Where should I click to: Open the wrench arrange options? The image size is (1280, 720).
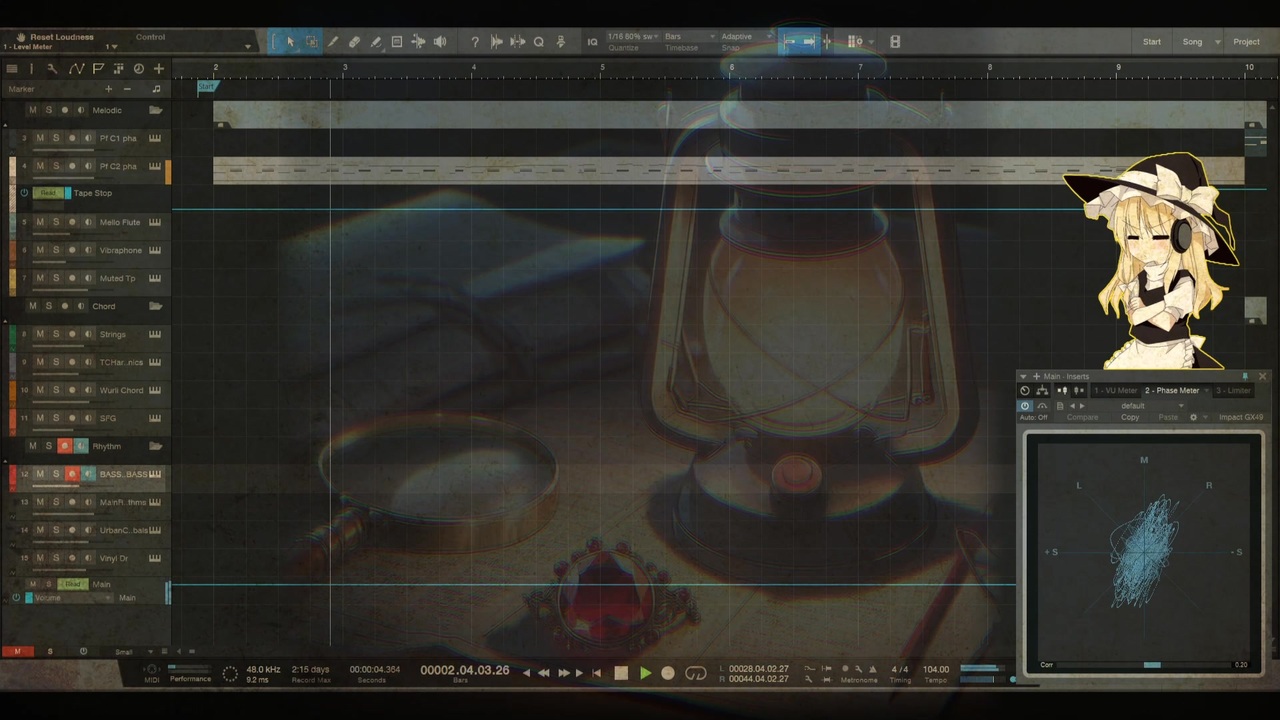[52, 69]
